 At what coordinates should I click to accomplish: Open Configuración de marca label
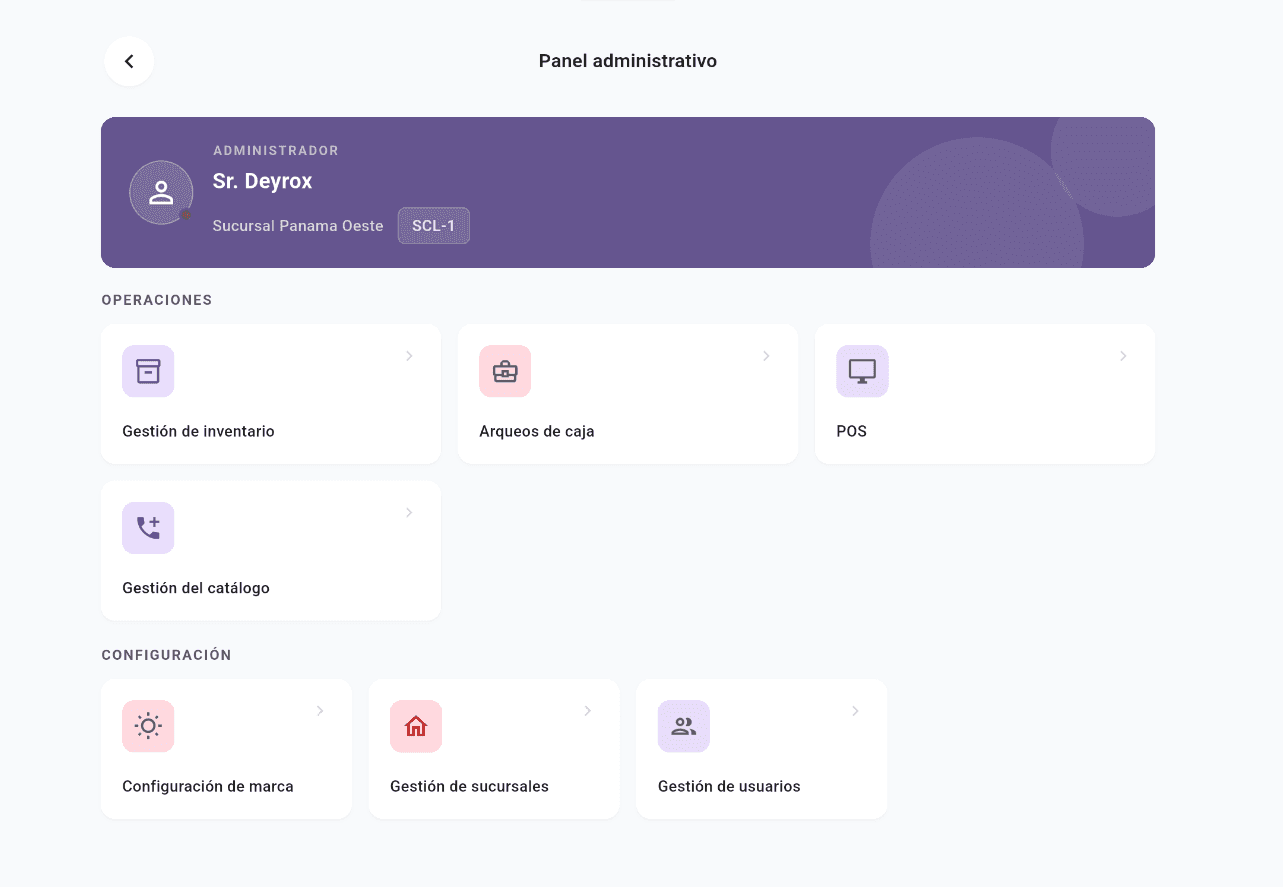pos(208,787)
